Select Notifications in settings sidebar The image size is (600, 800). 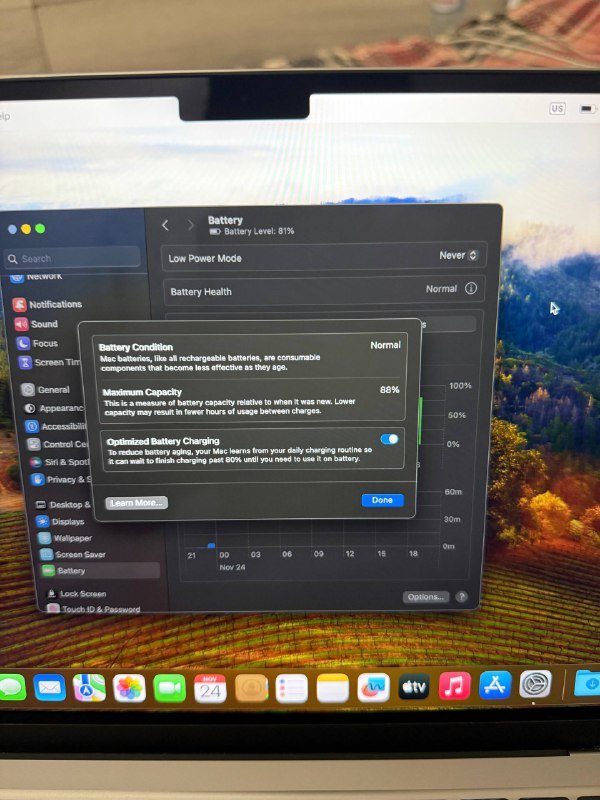coord(48,304)
